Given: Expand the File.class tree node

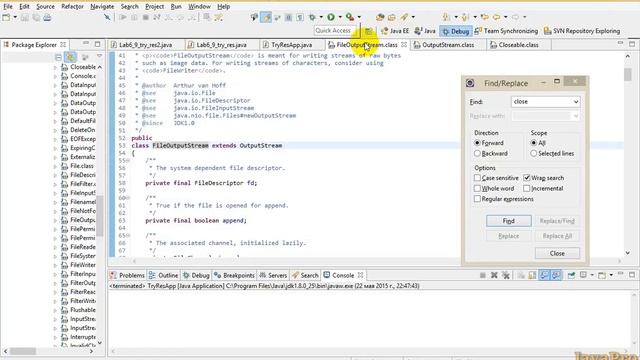Looking at the screenshot, I should (55, 166).
